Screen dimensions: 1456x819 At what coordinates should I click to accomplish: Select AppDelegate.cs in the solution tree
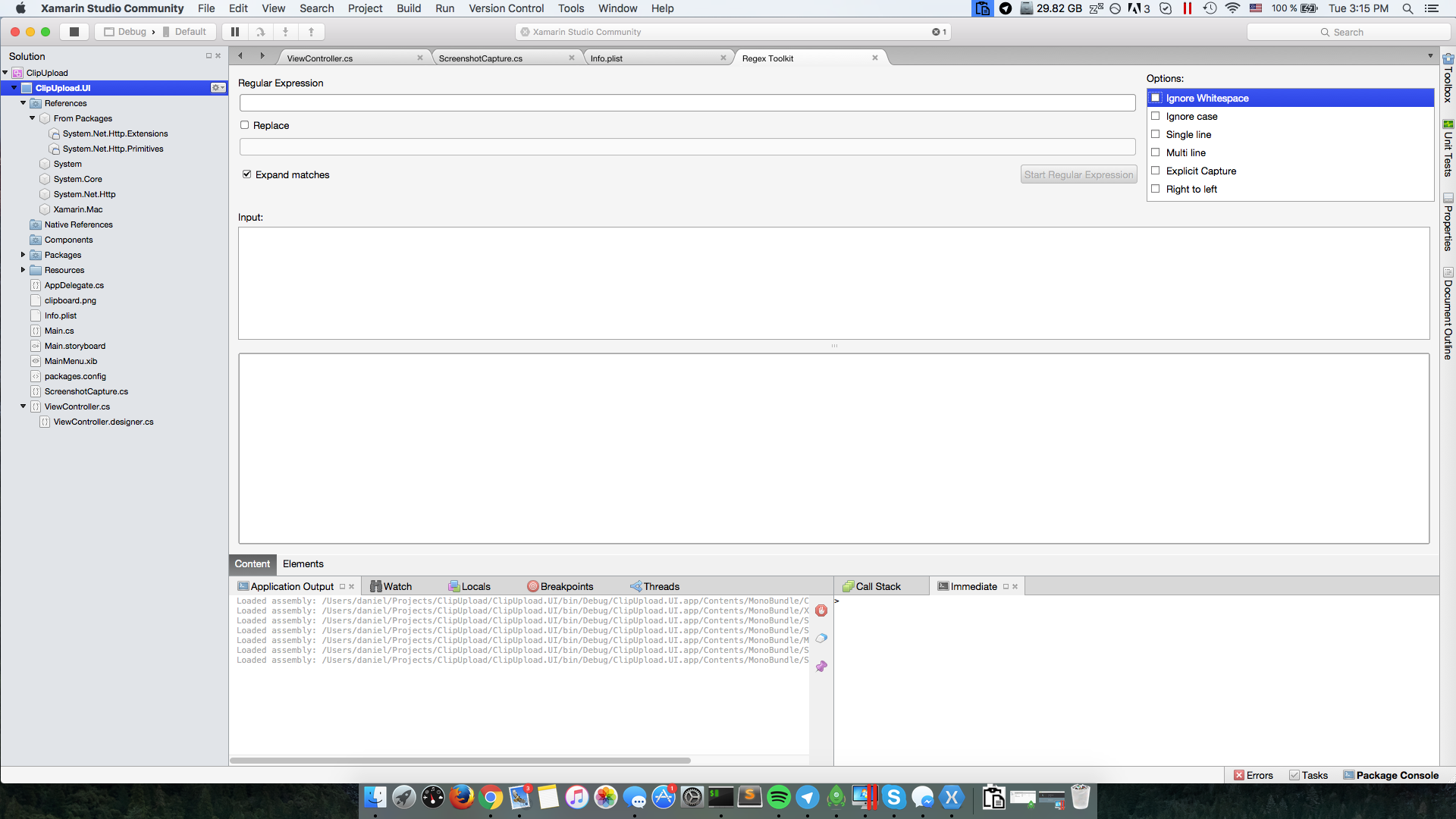point(74,285)
